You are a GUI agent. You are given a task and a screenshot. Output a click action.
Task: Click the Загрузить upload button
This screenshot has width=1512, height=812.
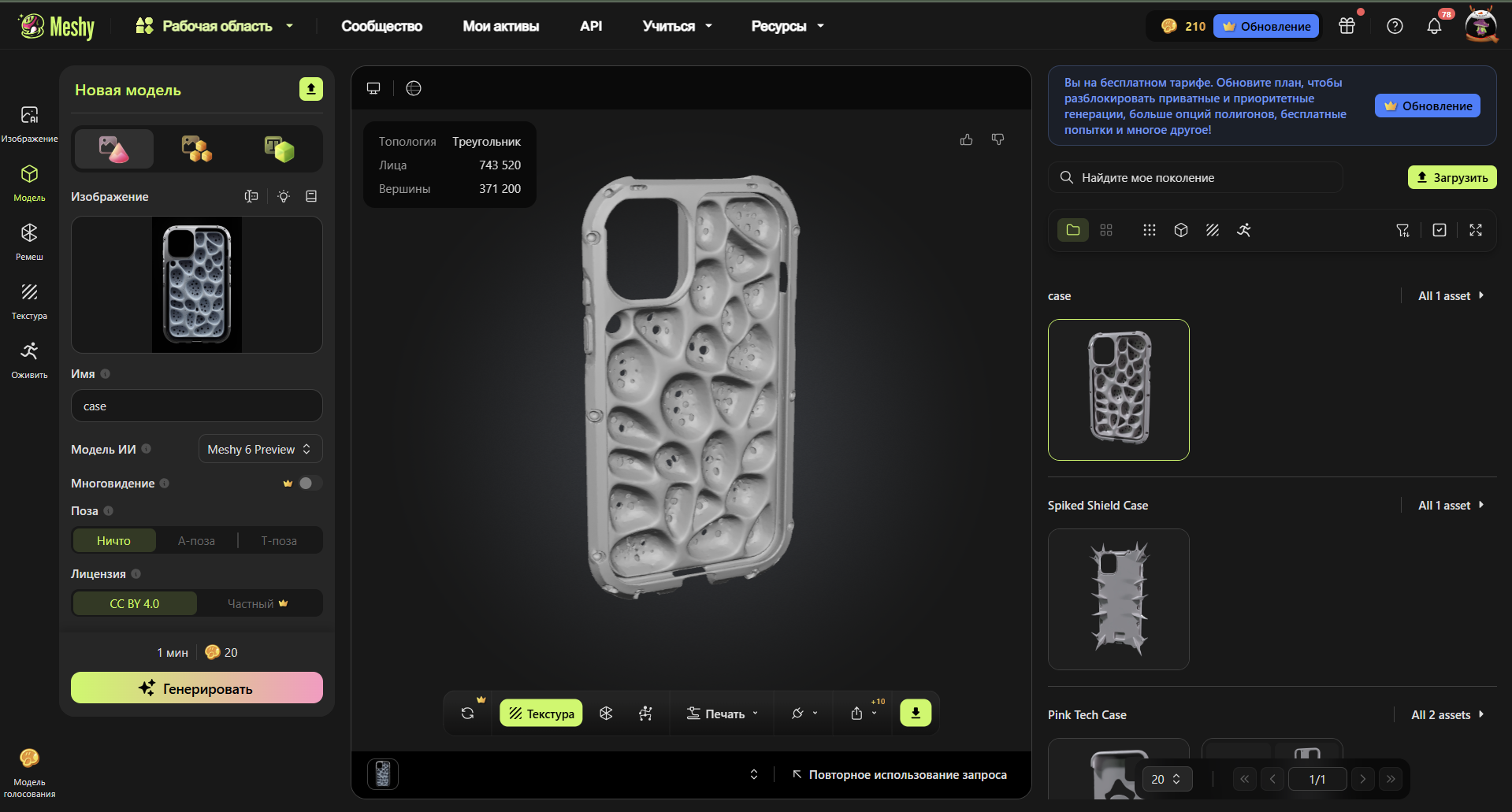pyautogui.click(x=1452, y=177)
